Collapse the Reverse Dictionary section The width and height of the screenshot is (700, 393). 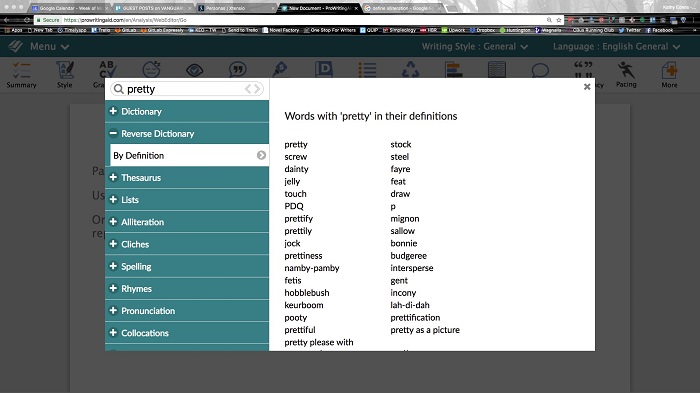[187, 133]
